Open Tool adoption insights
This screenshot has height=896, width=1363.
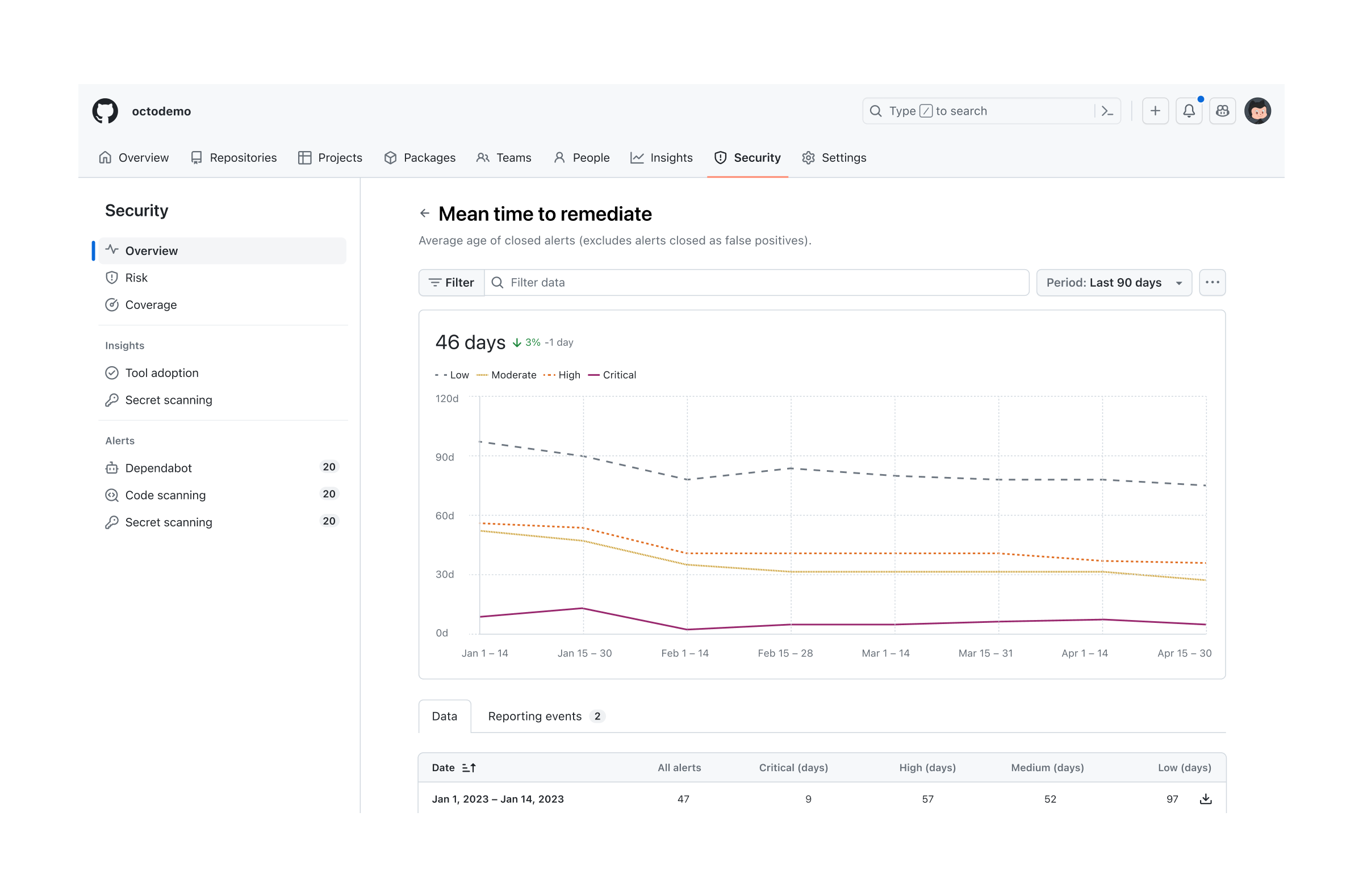pyautogui.click(x=162, y=372)
